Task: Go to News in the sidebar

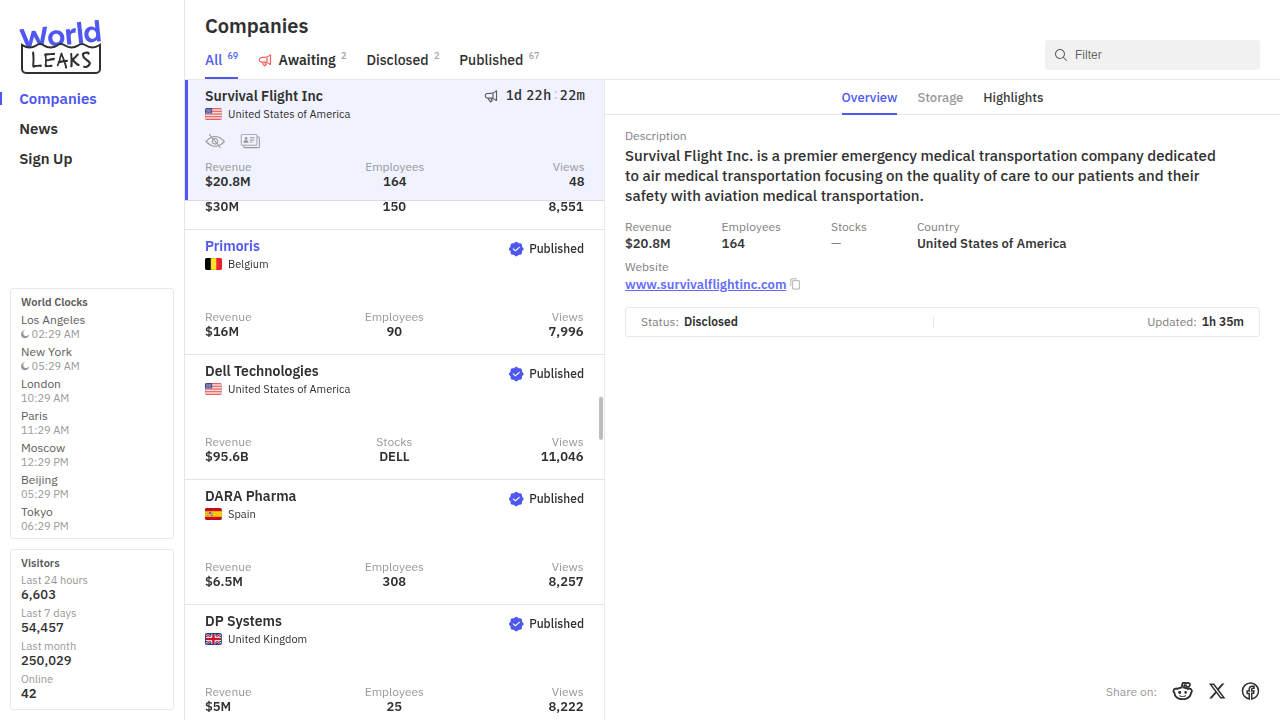Action: (x=39, y=129)
